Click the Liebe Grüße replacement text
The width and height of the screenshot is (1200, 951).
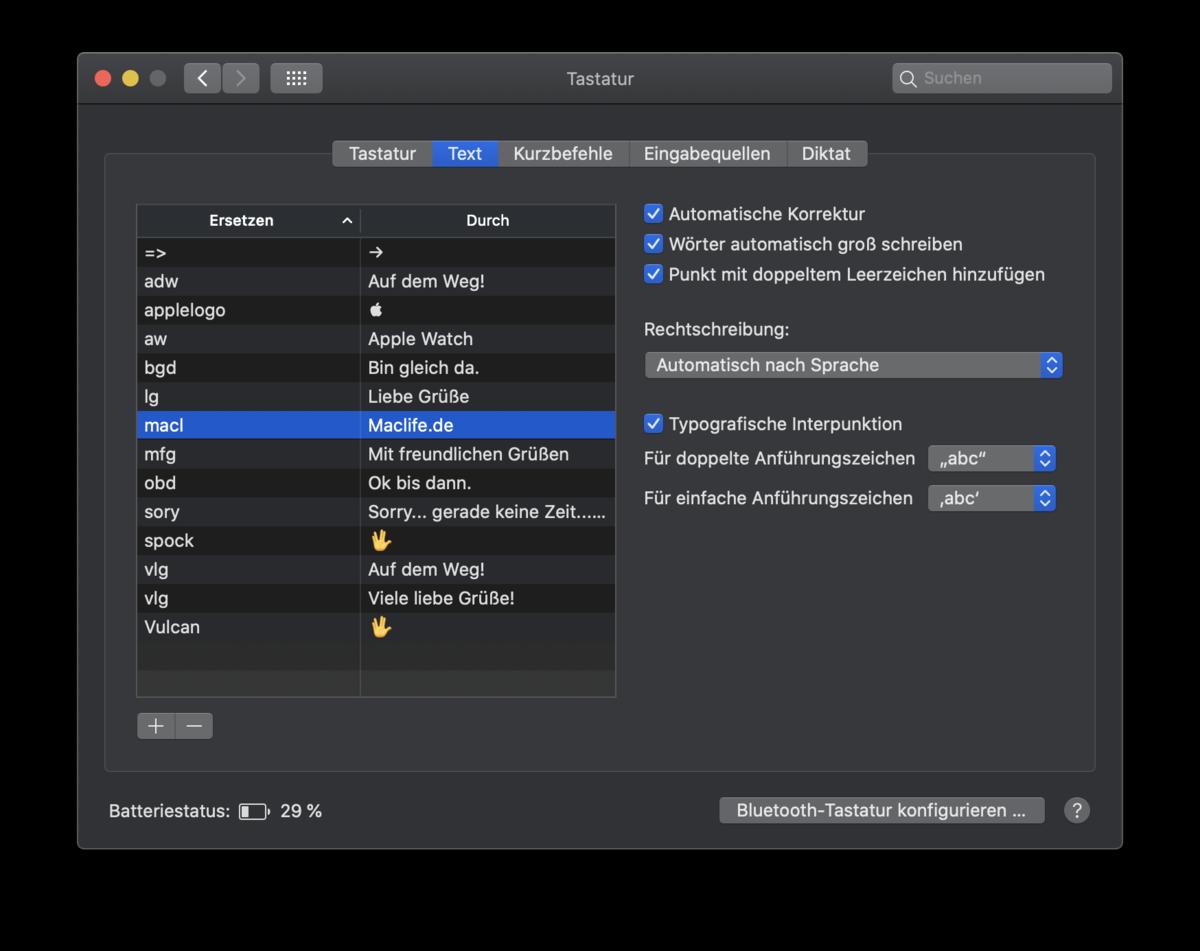[419, 396]
